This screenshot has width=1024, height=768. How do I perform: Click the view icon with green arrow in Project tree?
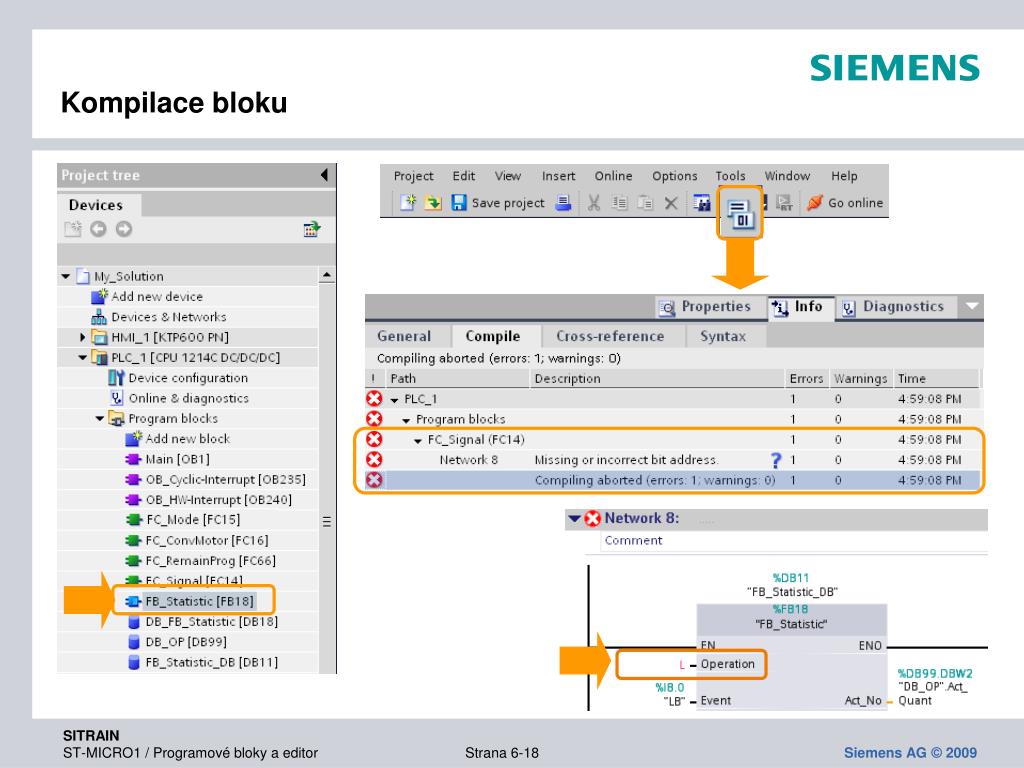[x=312, y=229]
